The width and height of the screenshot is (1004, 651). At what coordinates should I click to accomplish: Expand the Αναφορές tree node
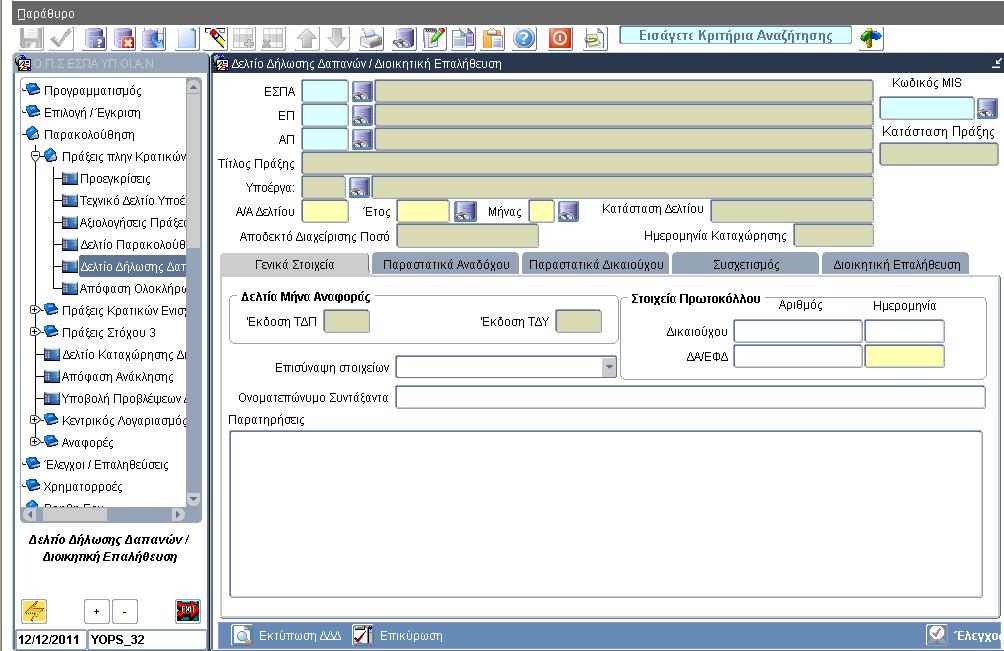coord(35,442)
